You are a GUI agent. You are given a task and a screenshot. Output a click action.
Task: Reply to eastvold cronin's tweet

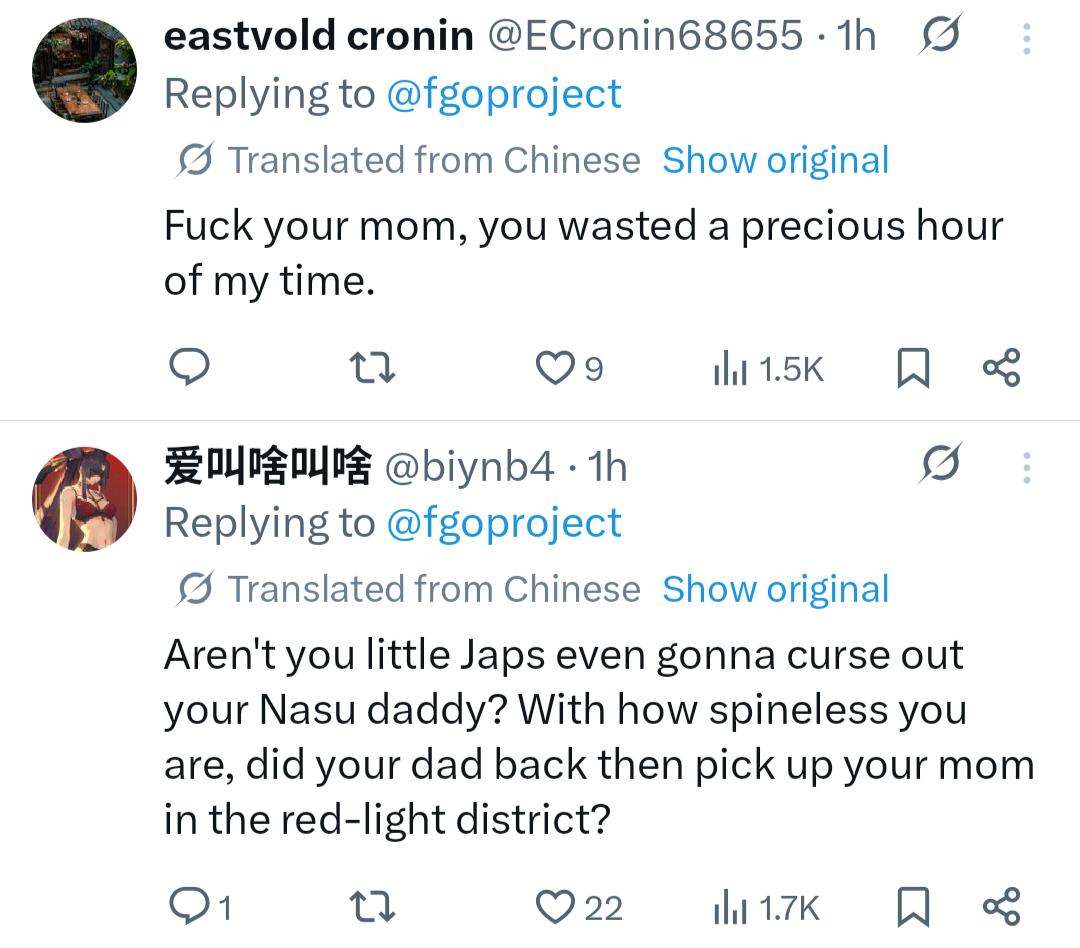(189, 367)
